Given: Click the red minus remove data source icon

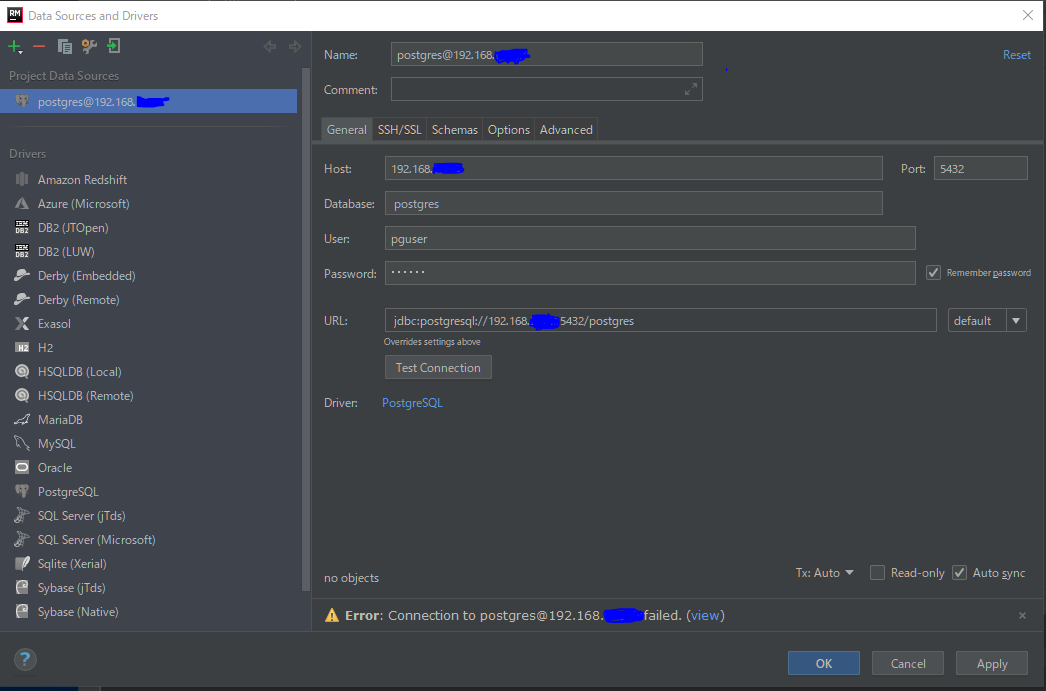Looking at the screenshot, I should click(39, 46).
